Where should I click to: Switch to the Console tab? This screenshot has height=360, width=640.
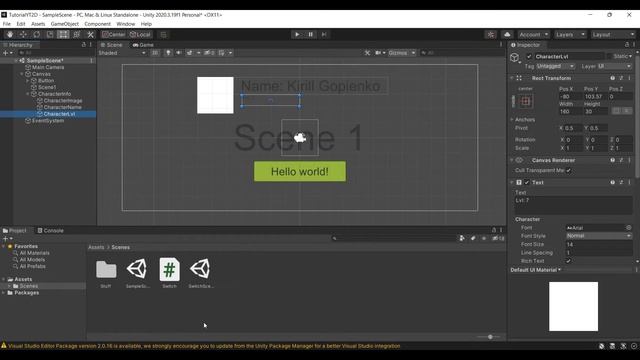coord(51,231)
